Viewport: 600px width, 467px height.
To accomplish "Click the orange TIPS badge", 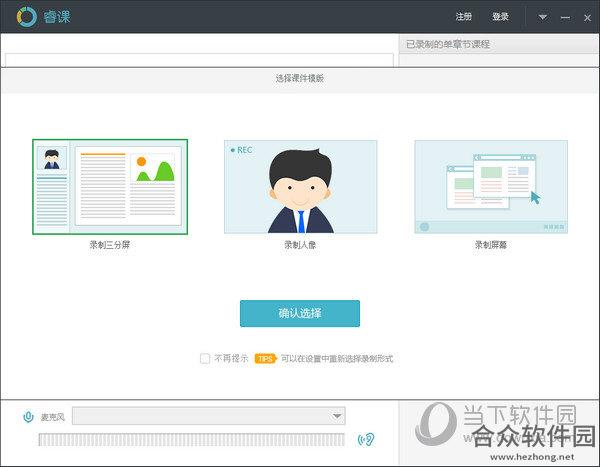I will click(265, 359).
